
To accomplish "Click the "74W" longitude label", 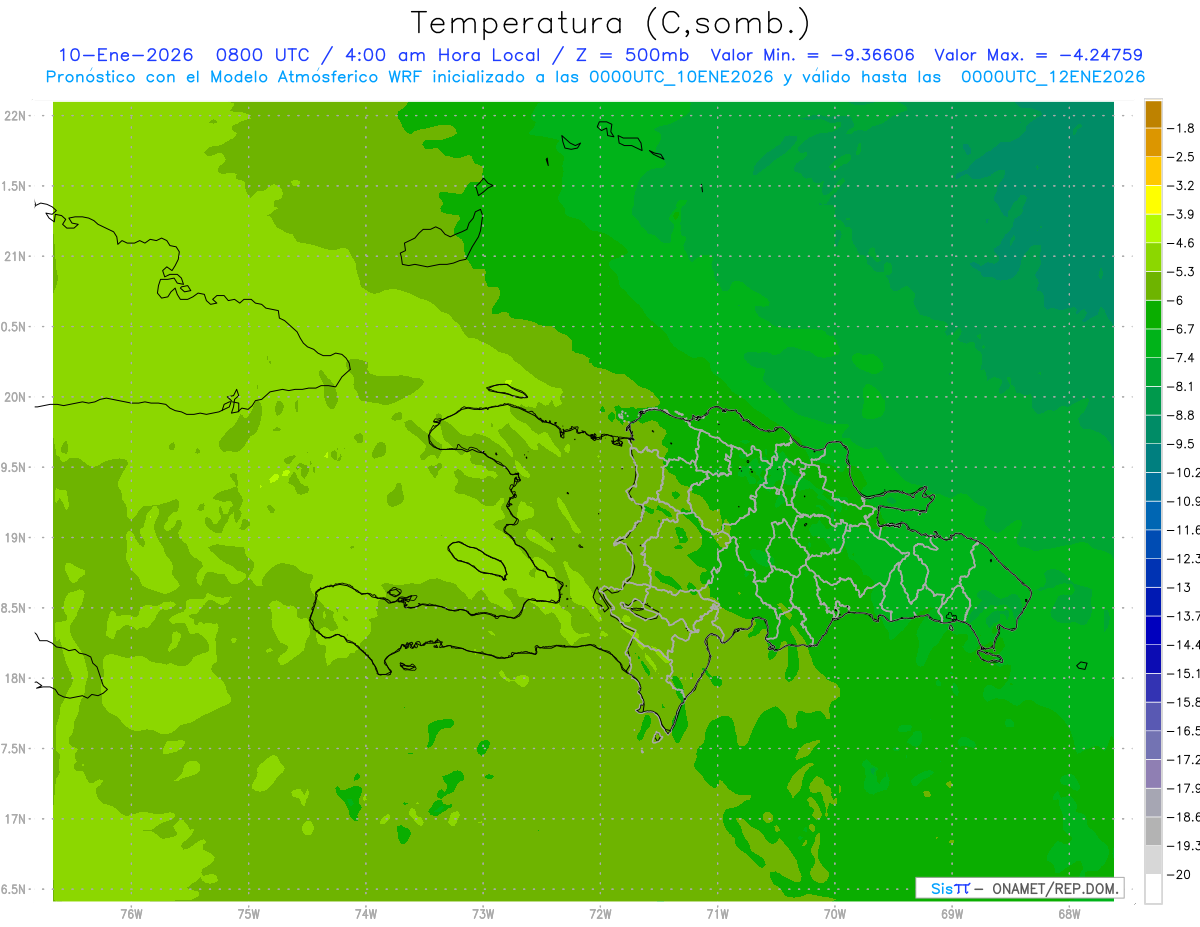I will [366, 913].
